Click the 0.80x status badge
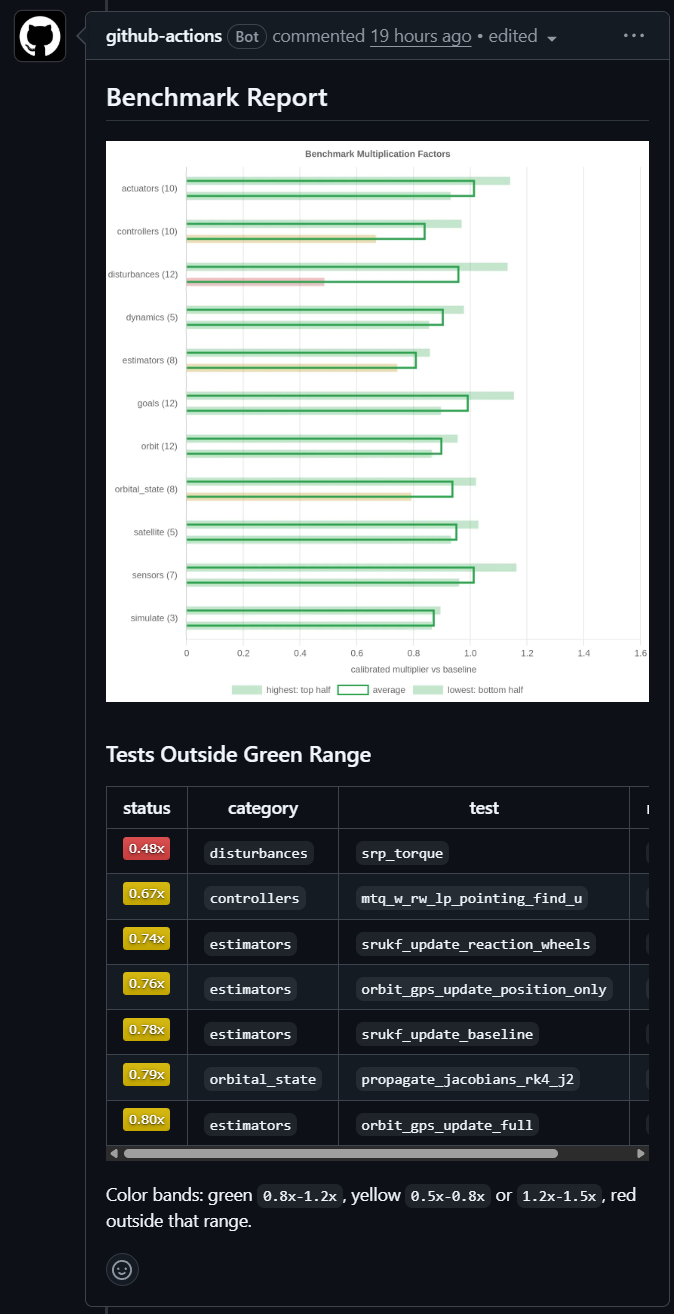Viewport: 674px width, 1314px height. (x=147, y=1119)
